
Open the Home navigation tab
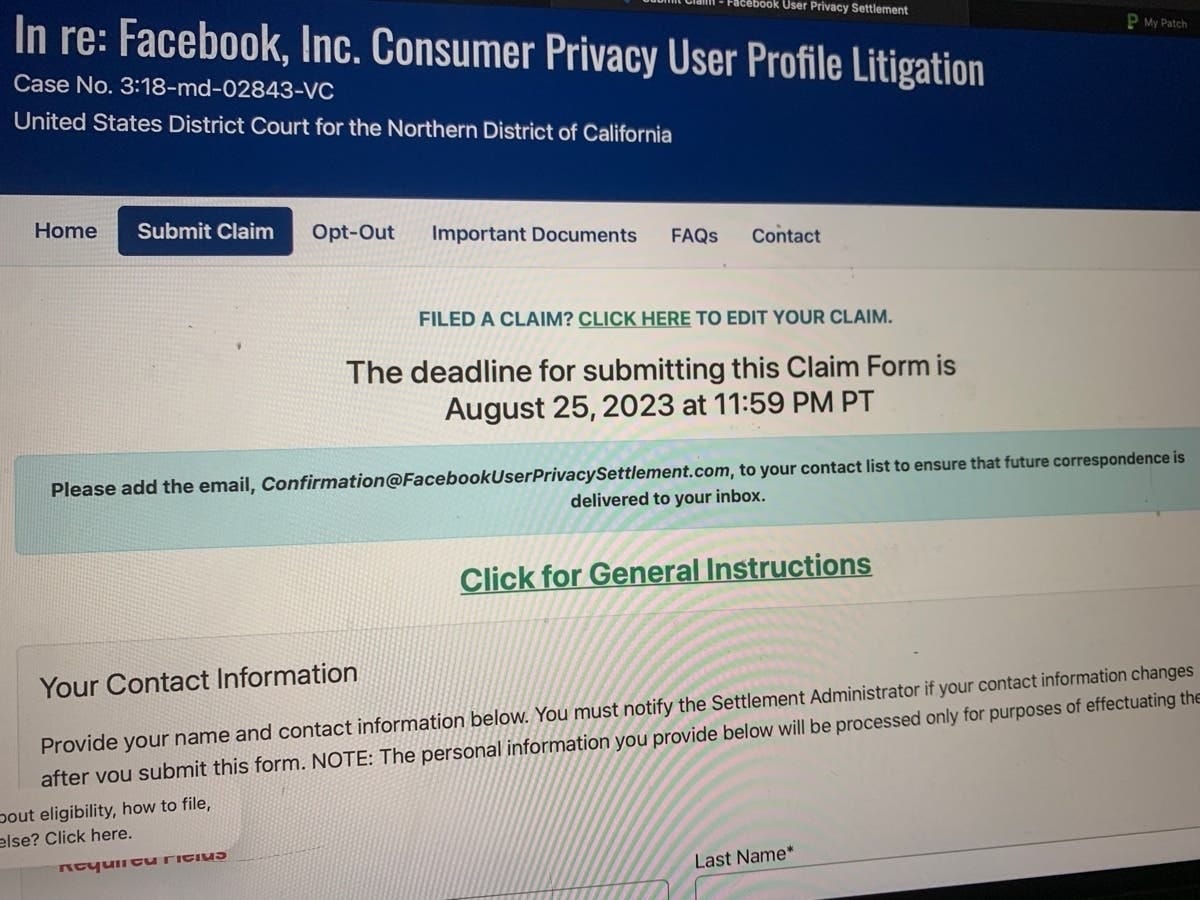[64, 231]
